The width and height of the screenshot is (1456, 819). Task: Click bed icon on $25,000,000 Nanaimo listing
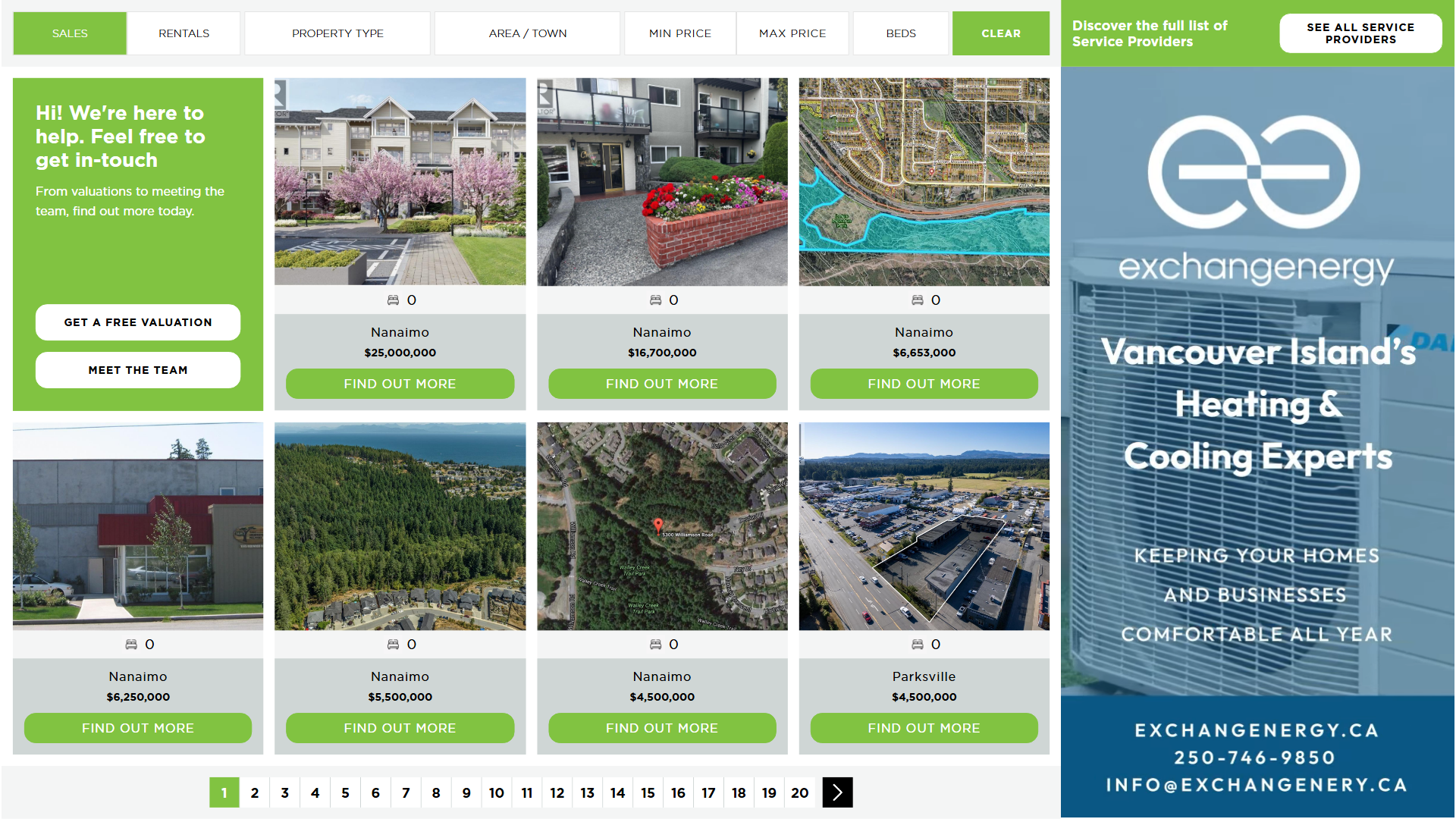(x=393, y=300)
